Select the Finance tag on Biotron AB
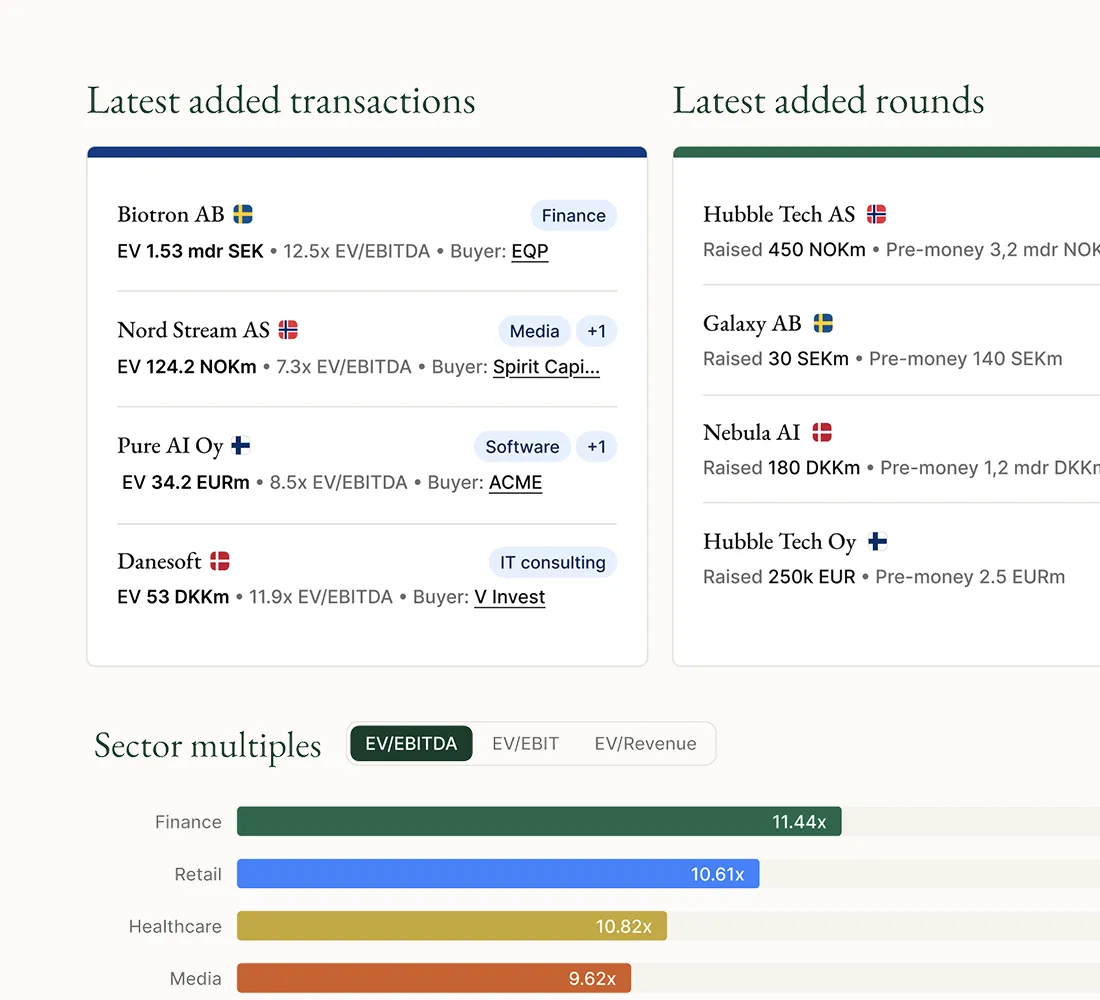This screenshot has width=1100, height=1000. [x=573, y=215]
